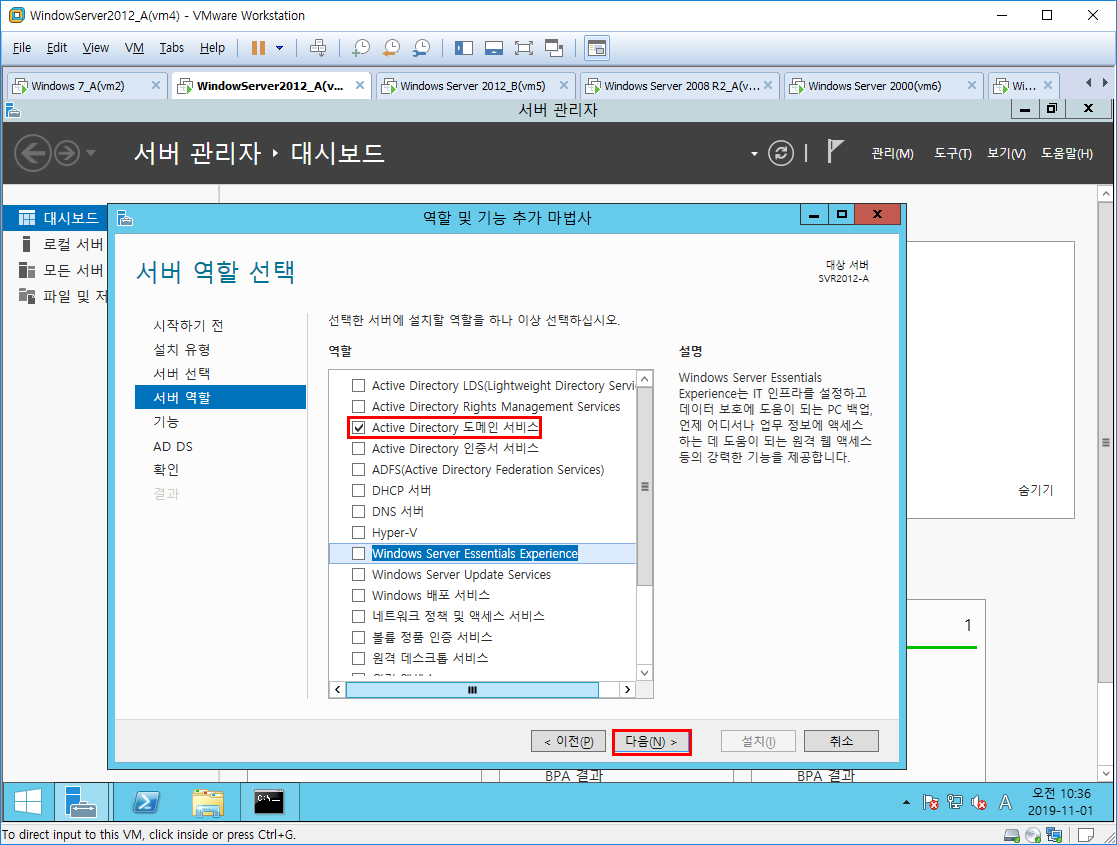The height and width of the screenshot is (845, 1117).
Task: Enter full screen mode icon in VMware
Action: coord(524,48)
